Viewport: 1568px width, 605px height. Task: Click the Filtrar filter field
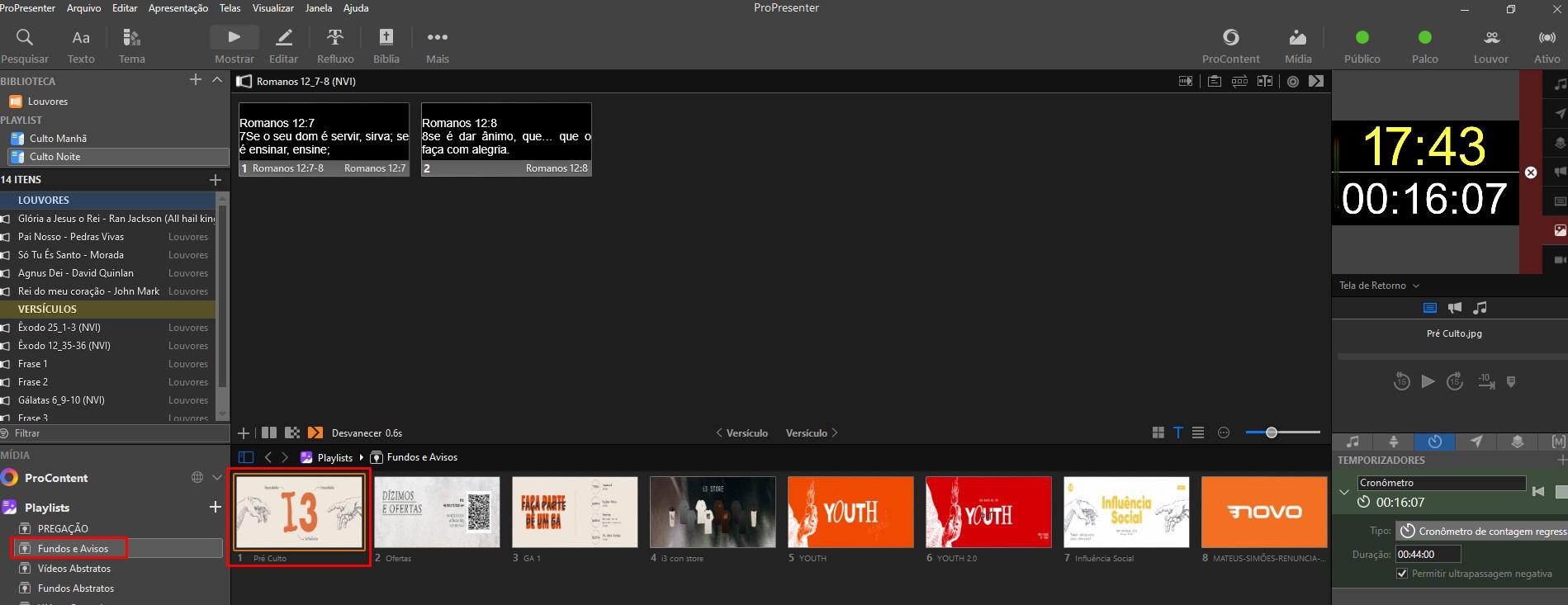click(115, 433)
